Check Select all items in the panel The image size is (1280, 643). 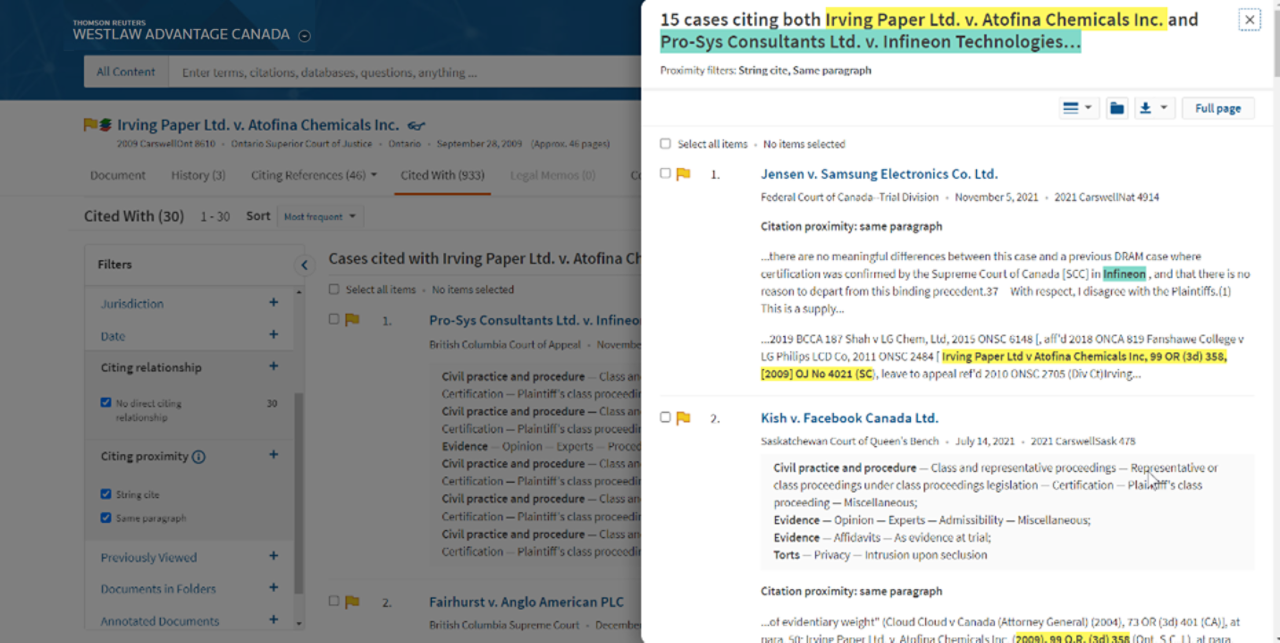pos(666,144)
